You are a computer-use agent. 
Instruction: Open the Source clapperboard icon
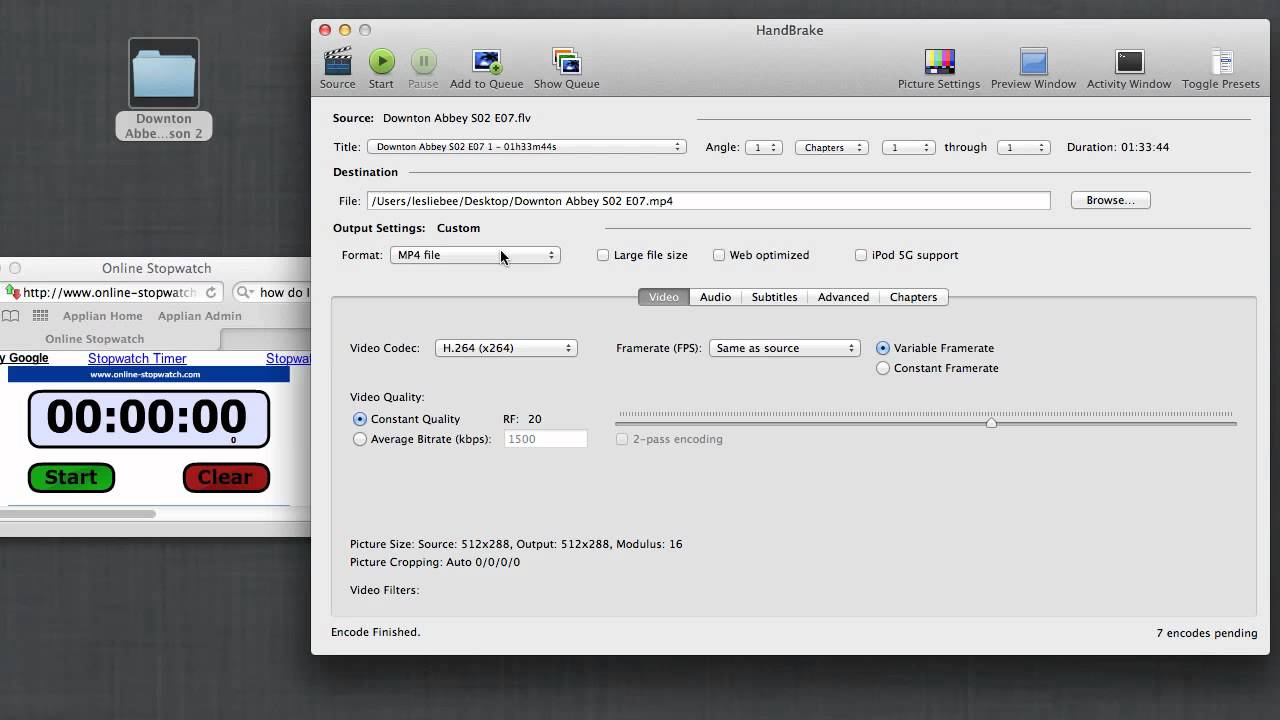[337, 61]
